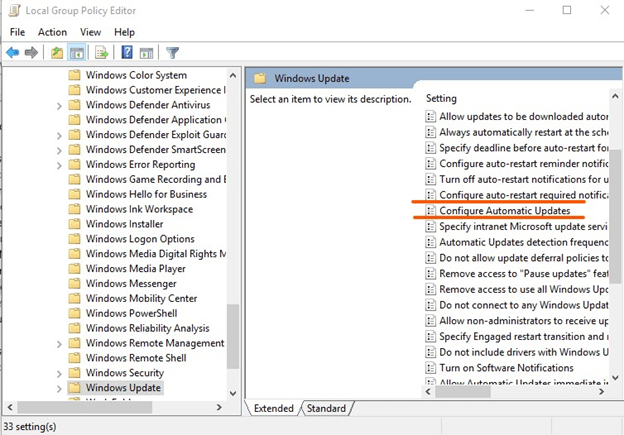624x435 pixels.
Task: Expand the Windows Remote Management node
Action: point(59,344)
